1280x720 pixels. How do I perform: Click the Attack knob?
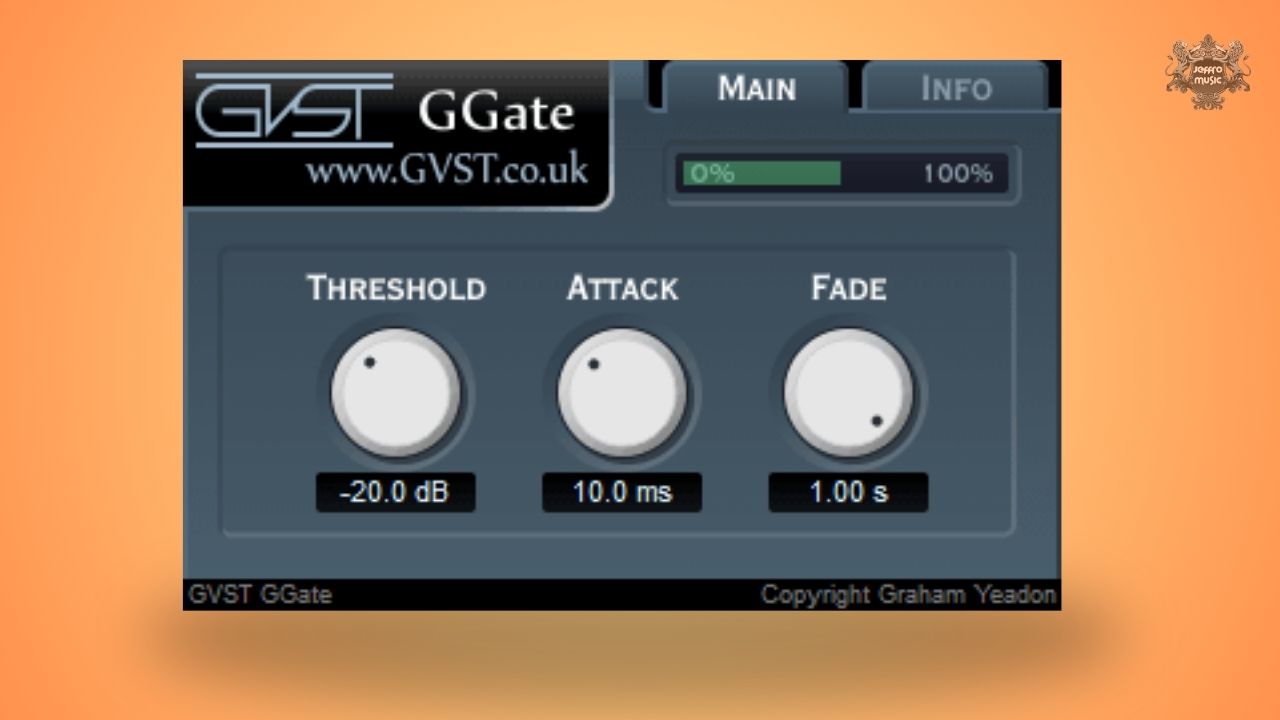[x=622, y=392]
